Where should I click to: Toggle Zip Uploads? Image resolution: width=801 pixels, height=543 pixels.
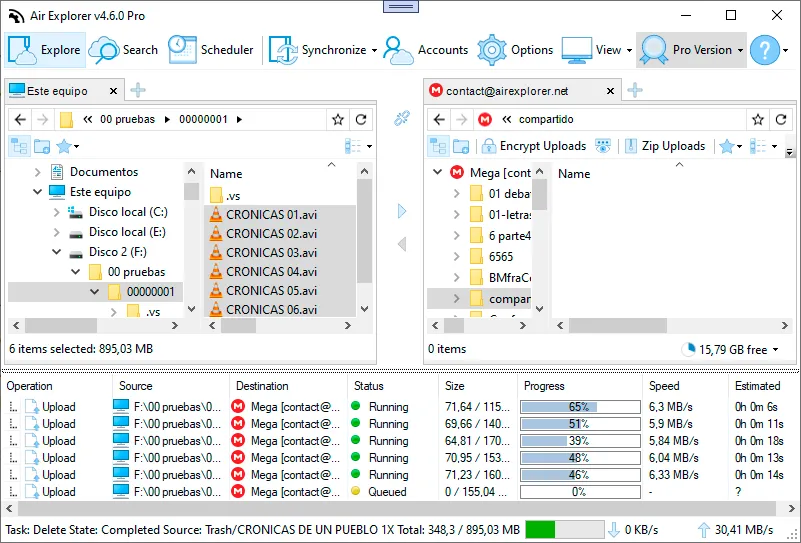pos(665,146)
